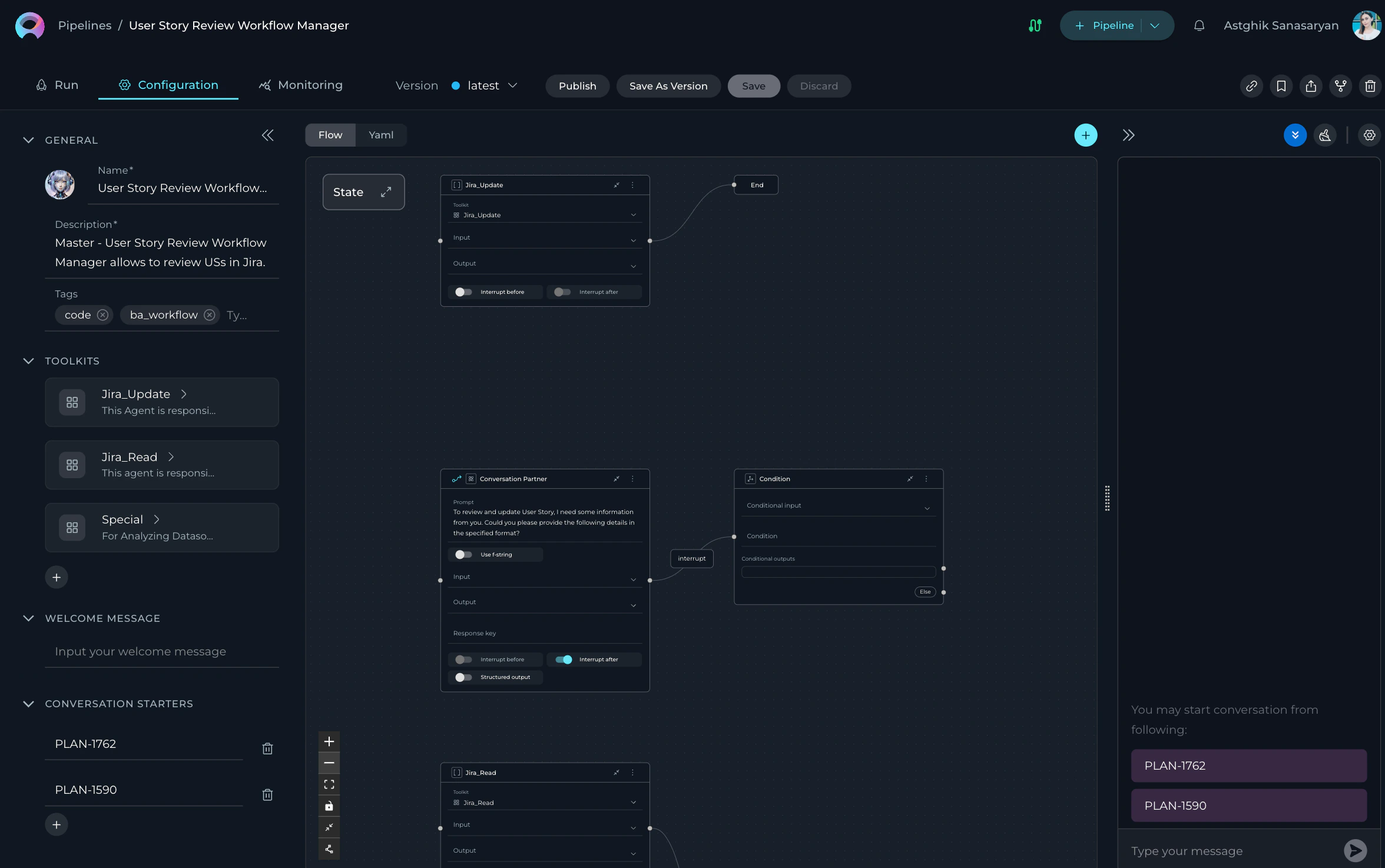Viewport: 1385px width, 868px height.
Task: Copy the pipeline link
Action: point(1252,86)
